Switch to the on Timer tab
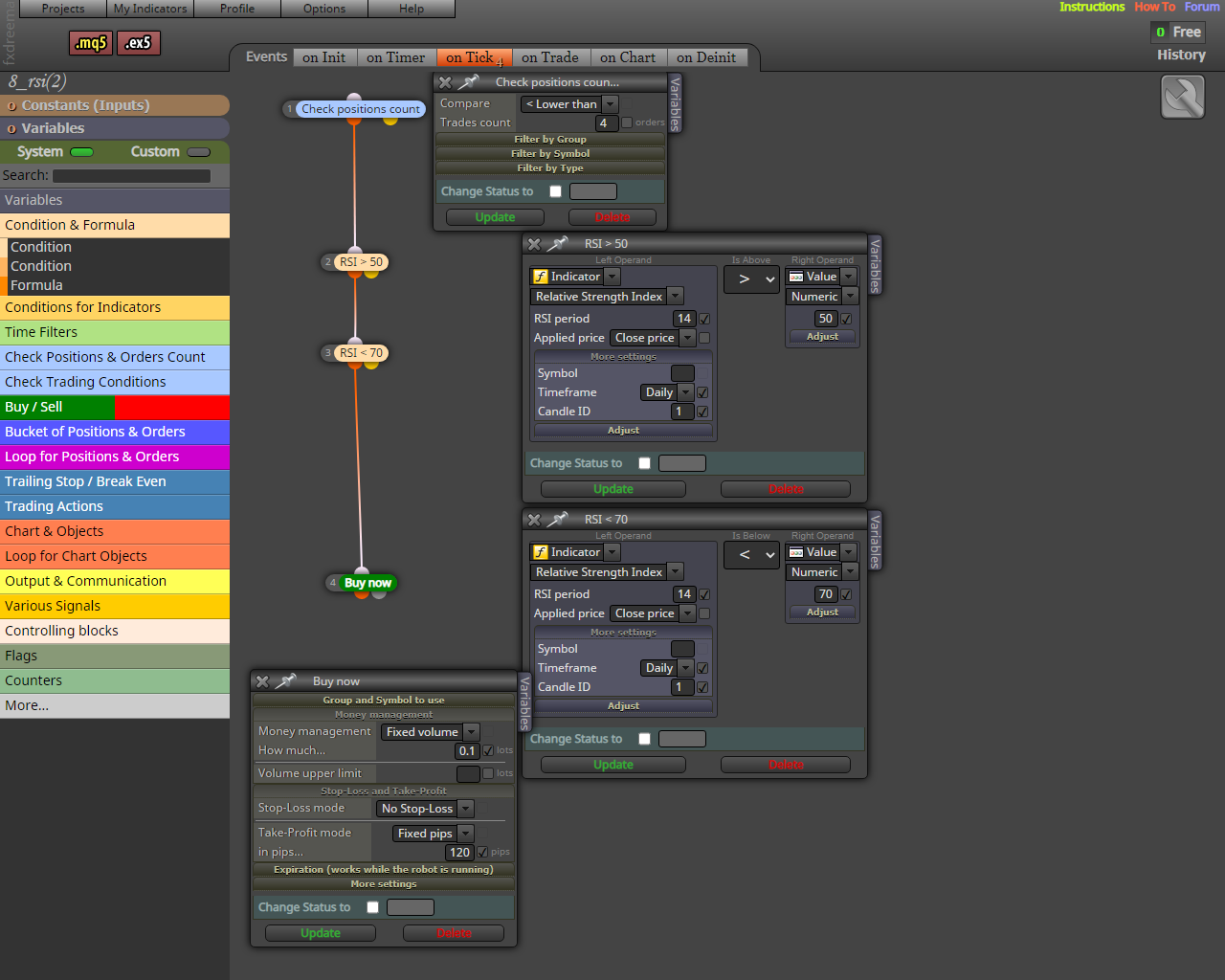The height and width of the screenshot is (980, 1225). (396, 57)
